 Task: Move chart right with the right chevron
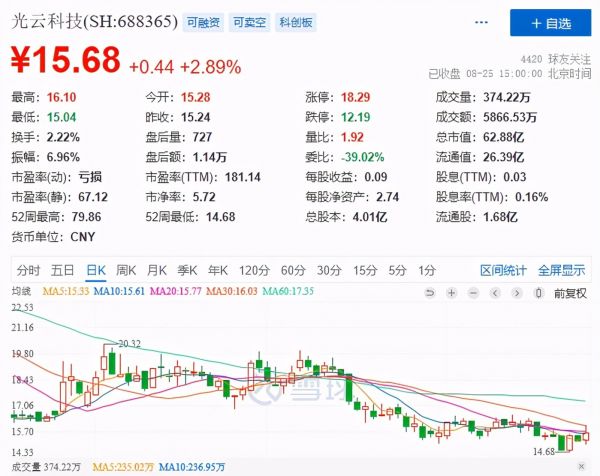coord(517,293)
